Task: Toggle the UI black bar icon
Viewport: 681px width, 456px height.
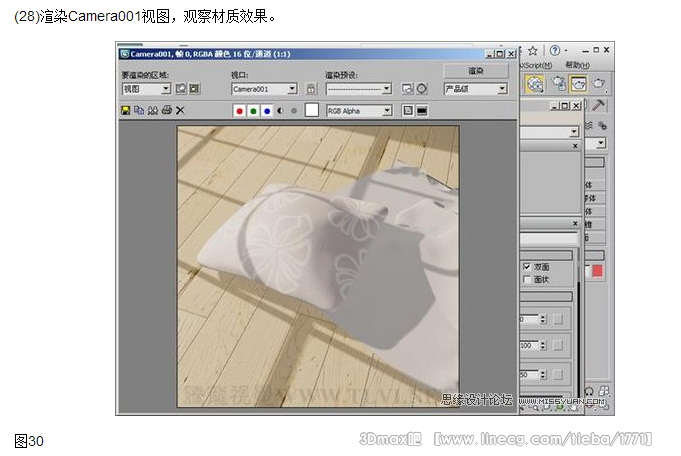Action: coord(422,111)
